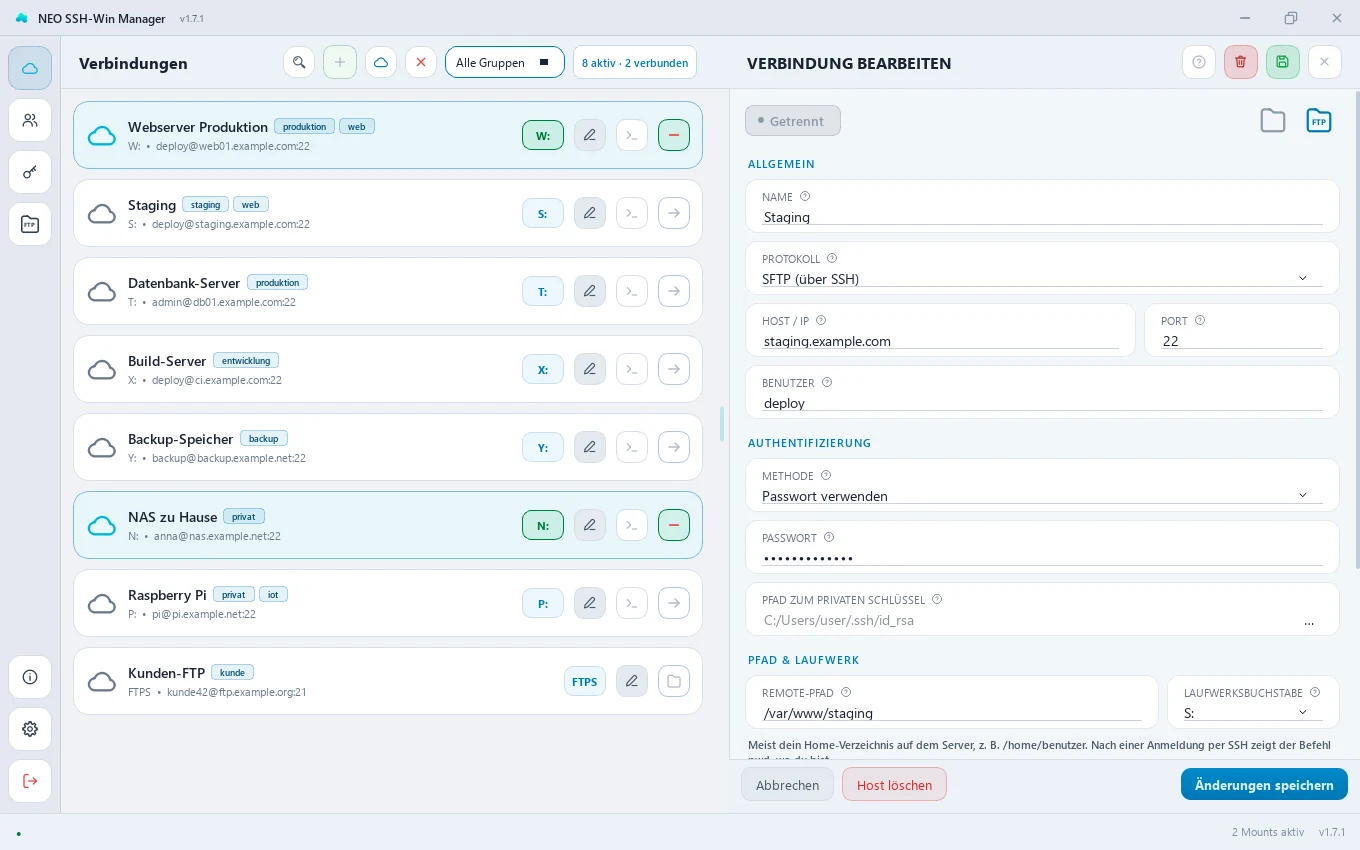1360x850 pixels.
Task: Click the help question mark in editor header
Action: [x=1199, y=62]
